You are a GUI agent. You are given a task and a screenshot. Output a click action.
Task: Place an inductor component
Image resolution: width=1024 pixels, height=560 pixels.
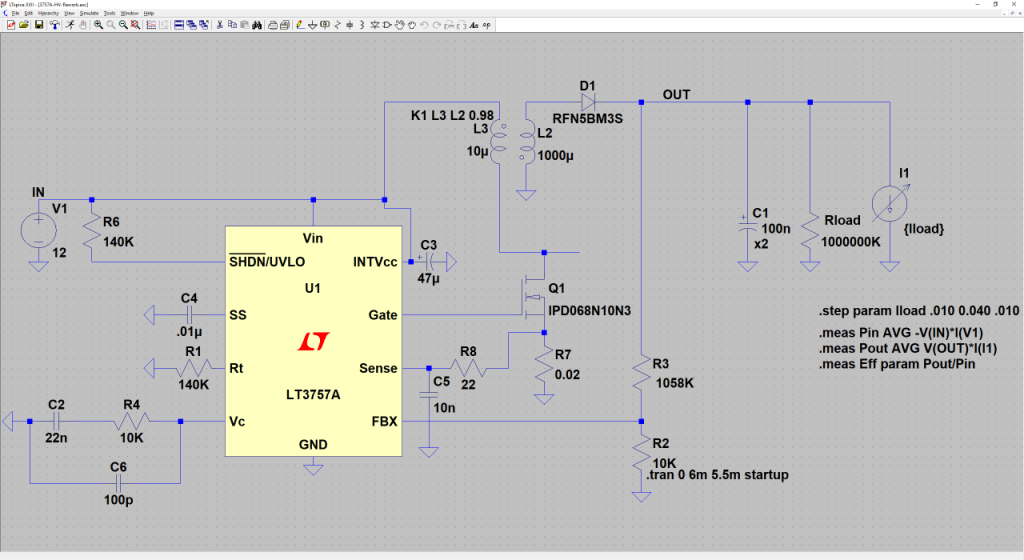[x=362, y=25]
